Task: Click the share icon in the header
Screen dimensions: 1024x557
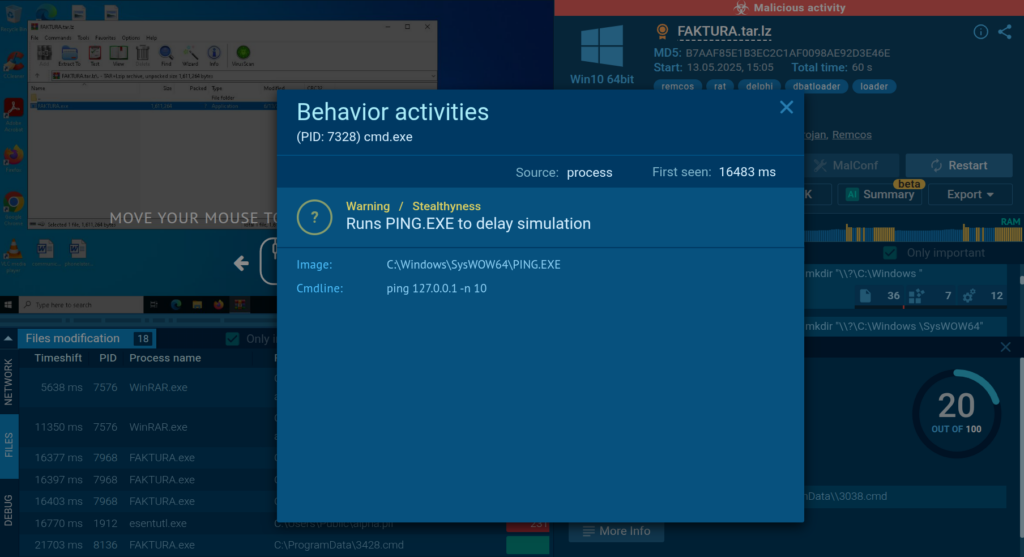Action: (x=1005, y=31)
